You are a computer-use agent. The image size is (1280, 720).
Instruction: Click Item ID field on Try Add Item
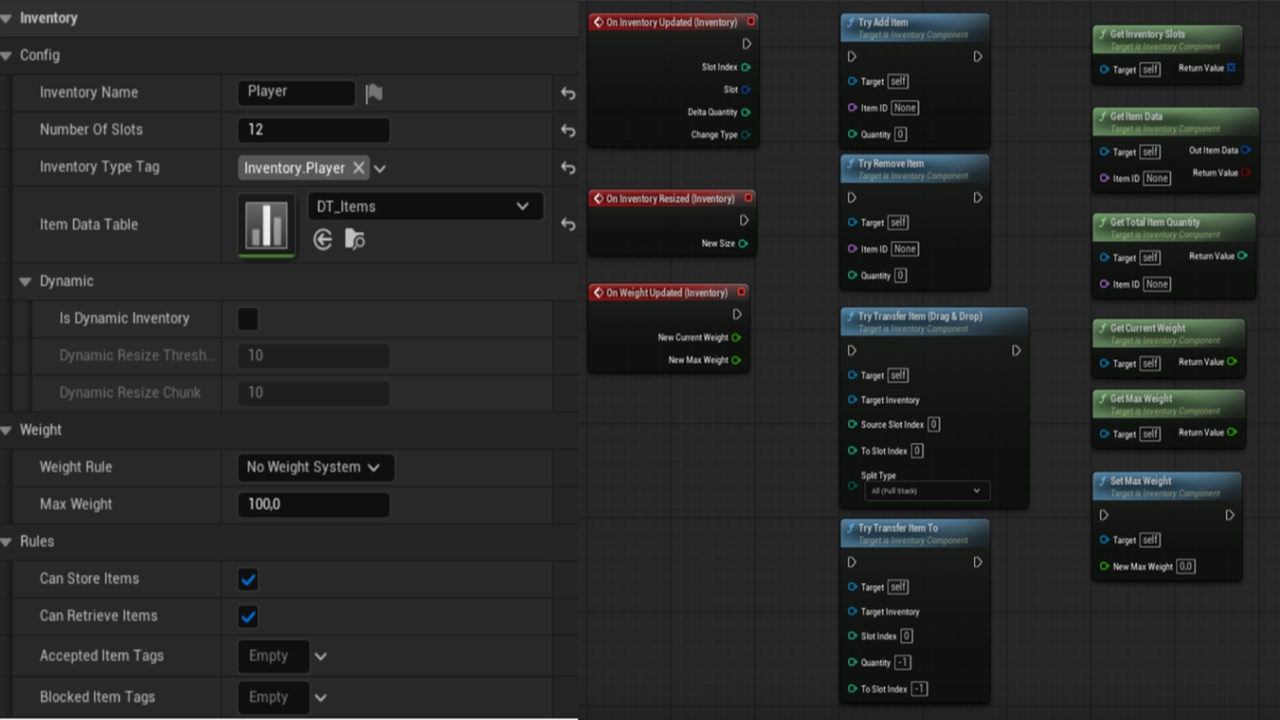coord(905,108)
